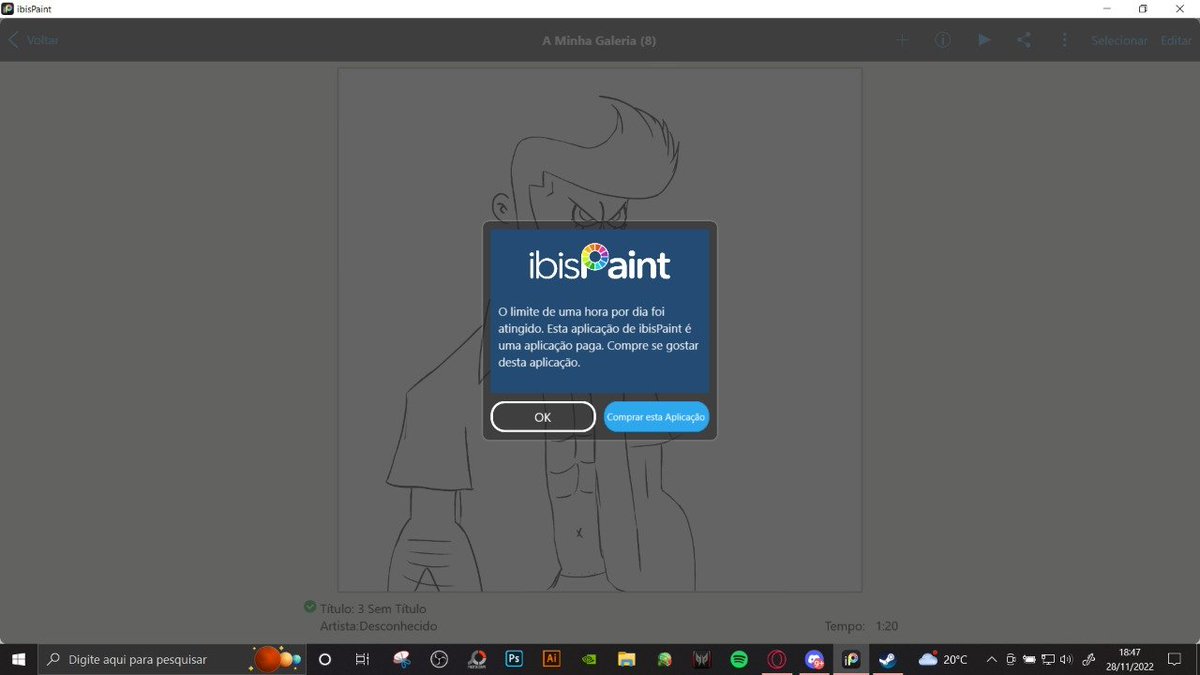
Task: Click A Minha Galeria (8) title
Action: [x=599, y=41]
